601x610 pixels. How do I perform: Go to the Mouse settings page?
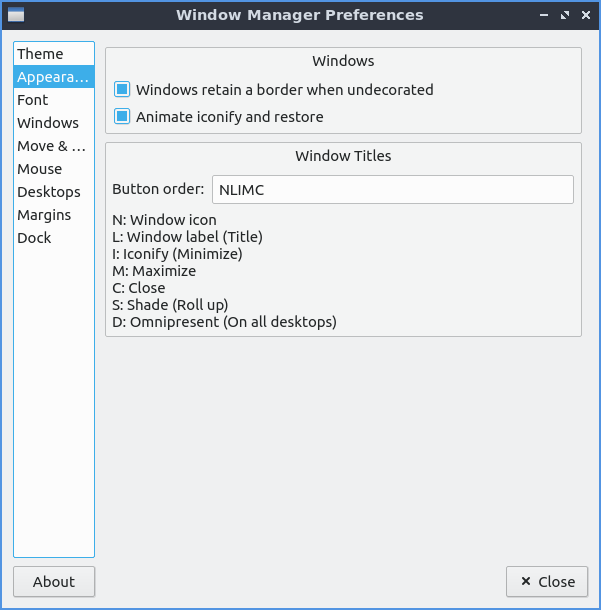(x=40, y=169)
